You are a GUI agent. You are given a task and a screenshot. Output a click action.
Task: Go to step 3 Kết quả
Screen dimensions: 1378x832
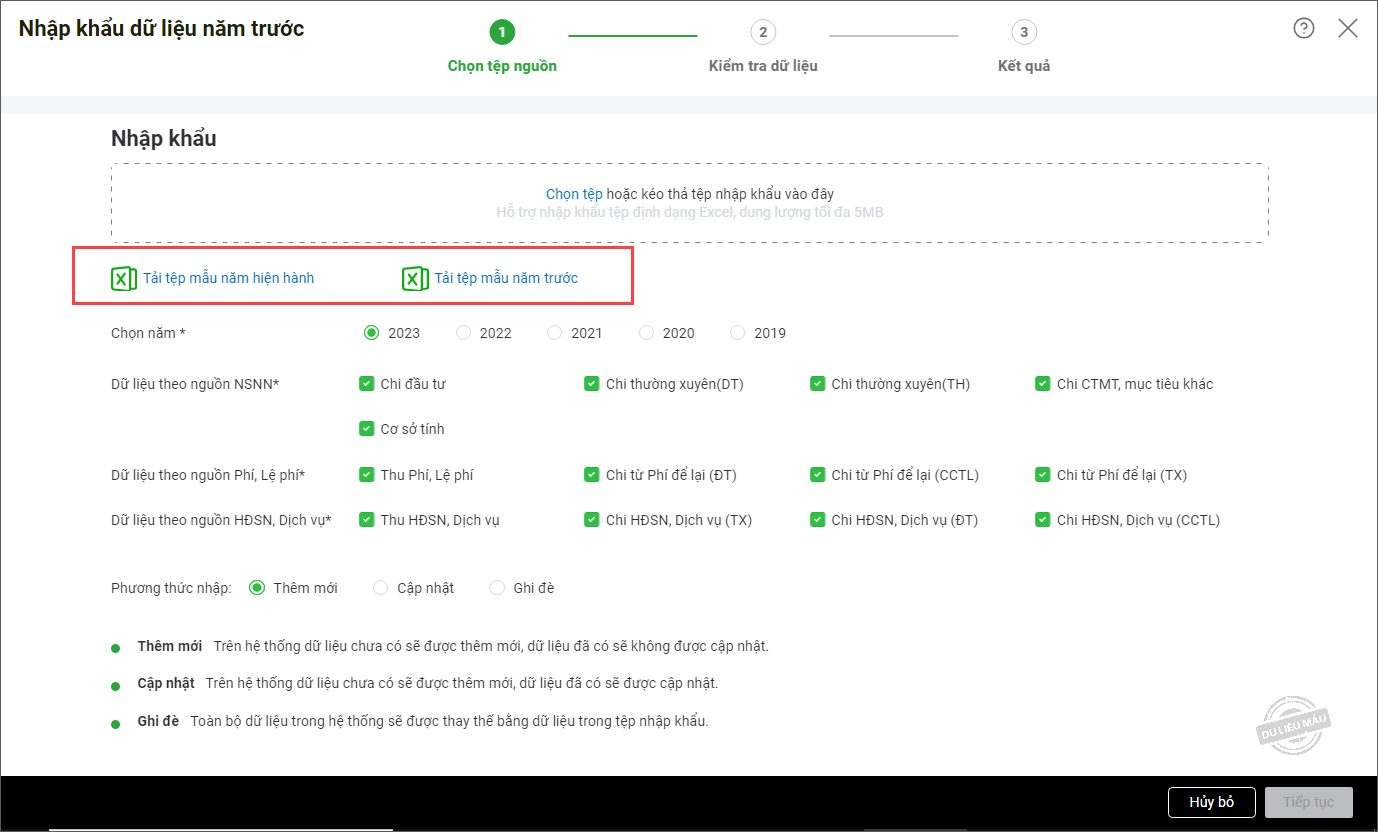pos(1023,33)
